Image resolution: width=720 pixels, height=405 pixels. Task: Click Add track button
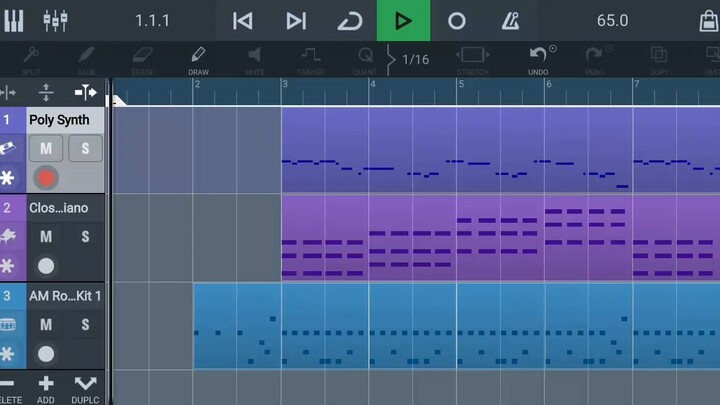46,388
